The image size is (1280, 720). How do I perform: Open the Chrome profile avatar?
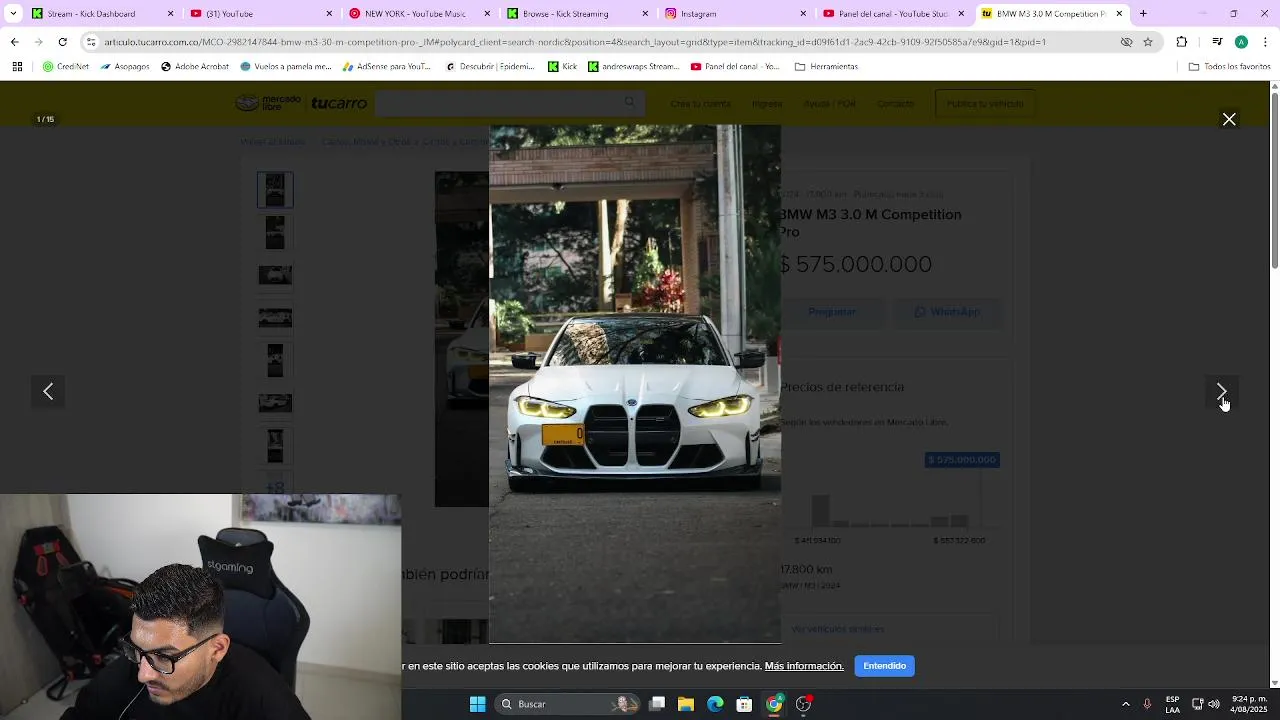click(1241, 42)
